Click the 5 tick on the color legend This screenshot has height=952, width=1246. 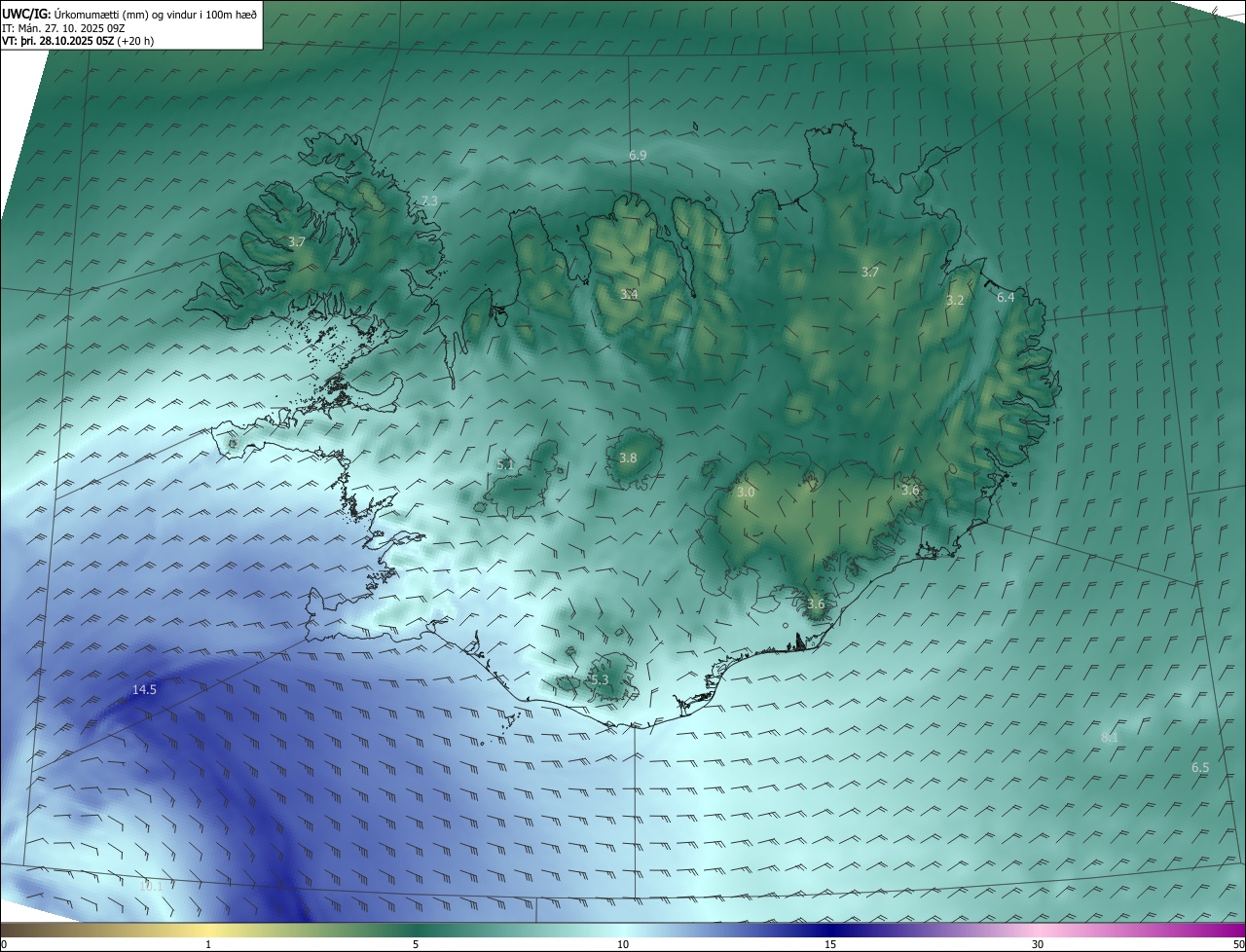coord(416,944)
